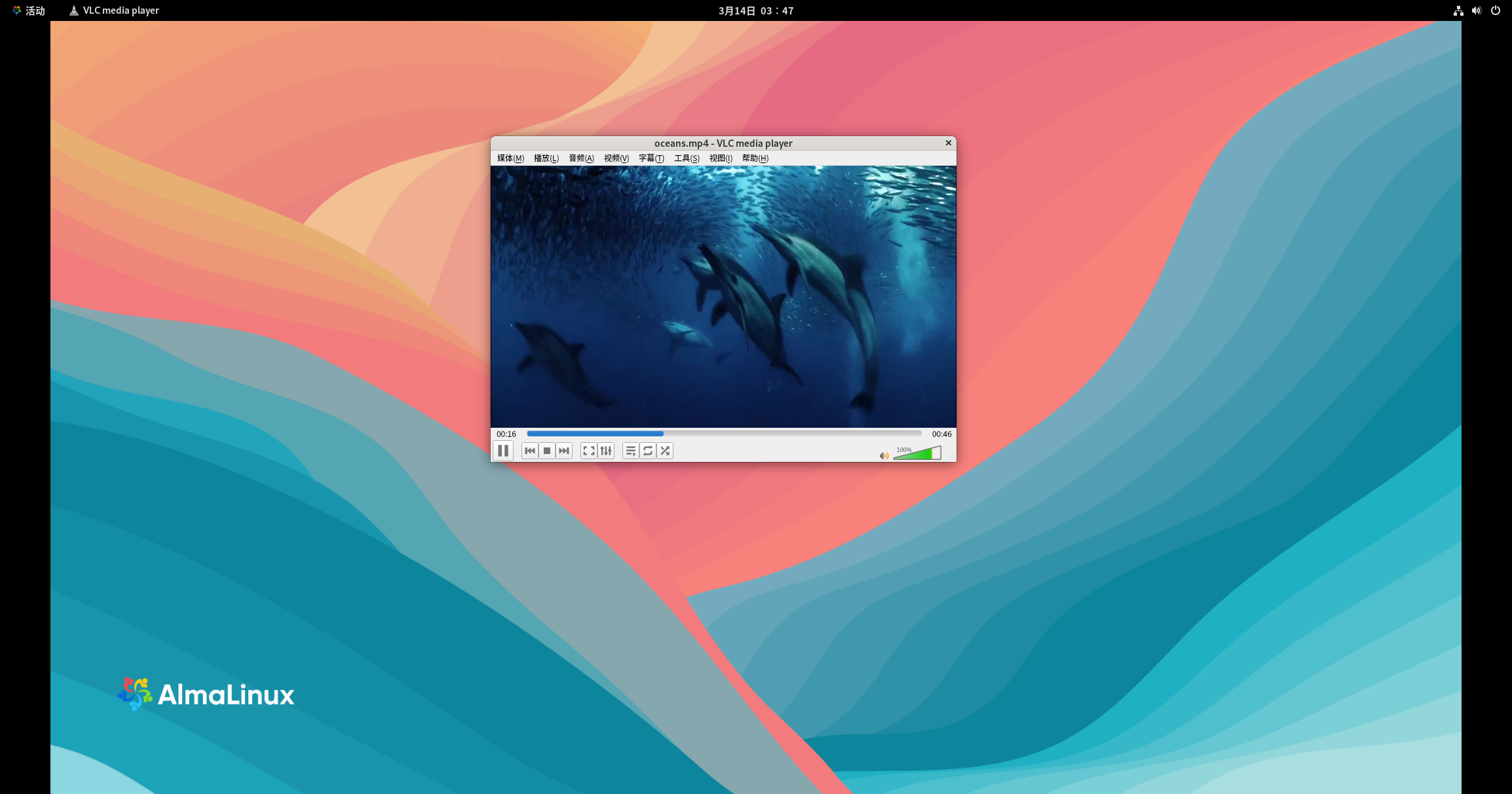Screen dimensions: 1512x794
Task: Skip to the next media track
Action: [x=564, y=451]
